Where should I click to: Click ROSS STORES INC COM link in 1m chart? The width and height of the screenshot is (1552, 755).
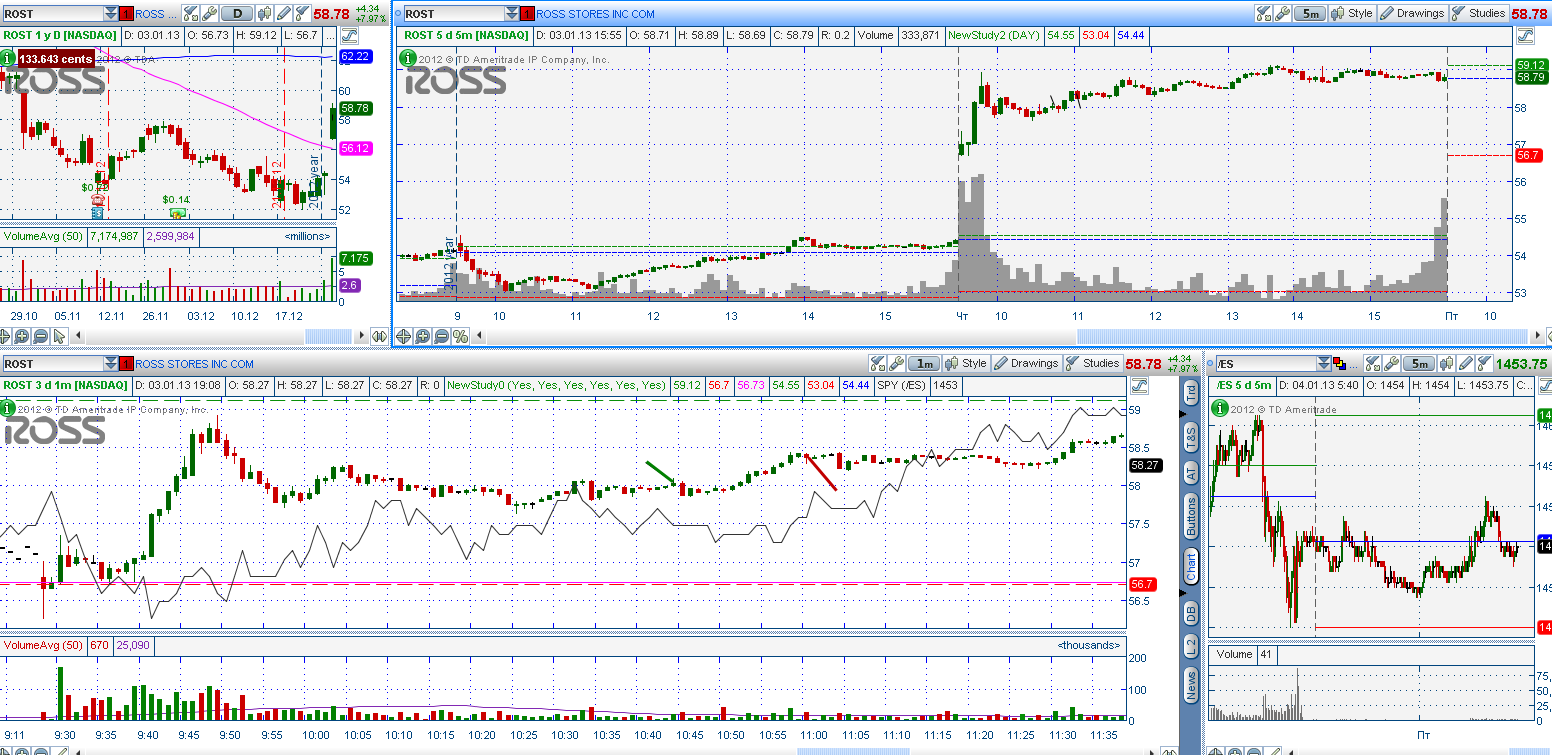point(195,364)
